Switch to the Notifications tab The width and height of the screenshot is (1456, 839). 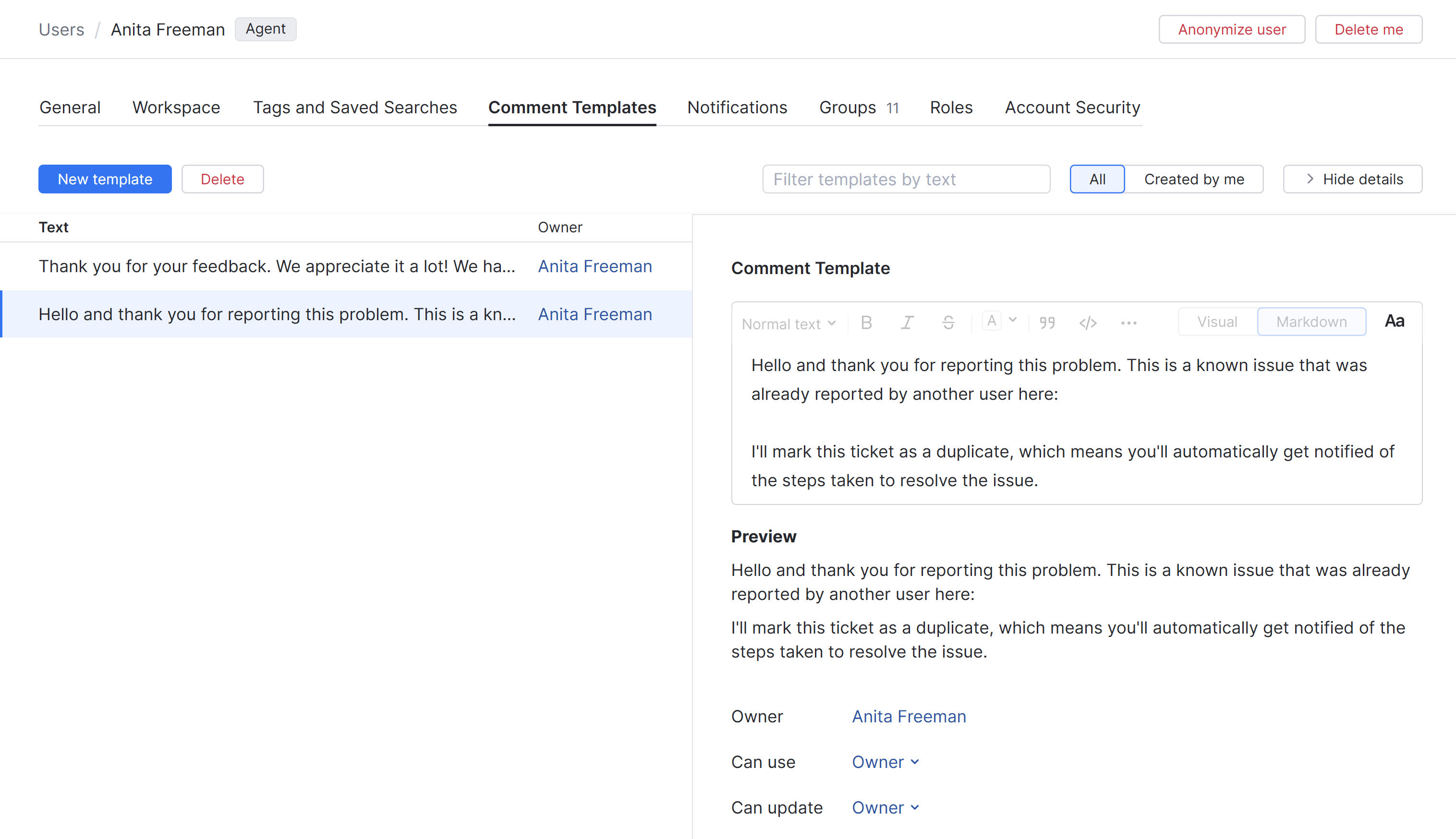point(737,107)
